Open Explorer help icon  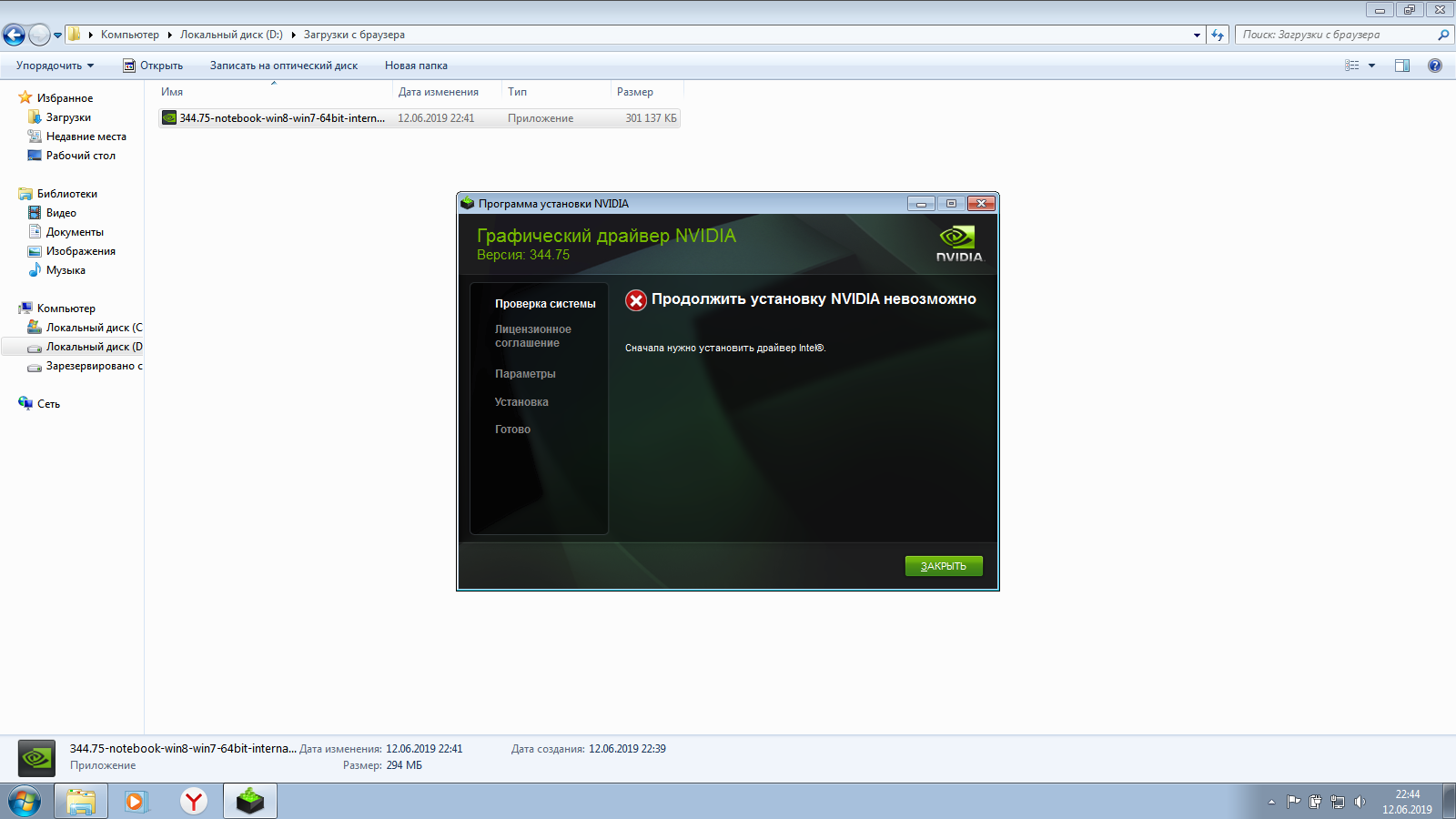pos(1435,66)
